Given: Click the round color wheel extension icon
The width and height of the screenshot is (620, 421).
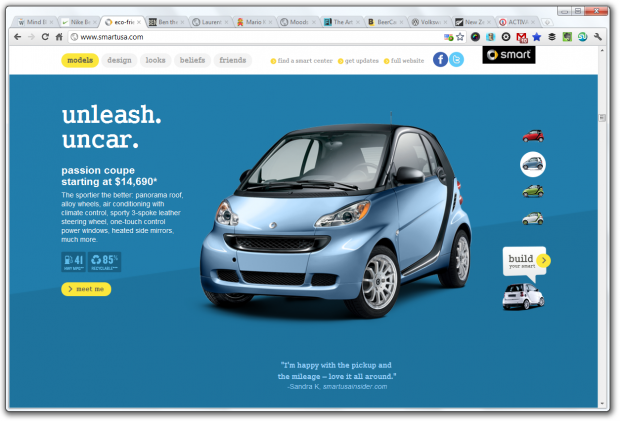Looking at the screenshot, I should click(x=475, y=37).
